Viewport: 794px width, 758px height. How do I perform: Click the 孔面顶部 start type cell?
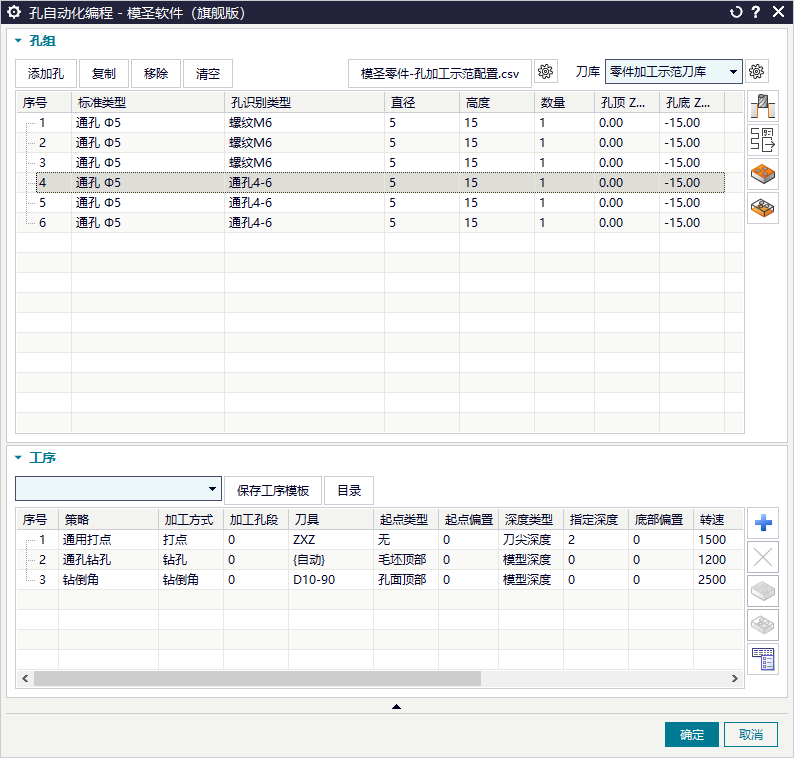[406, 580]
